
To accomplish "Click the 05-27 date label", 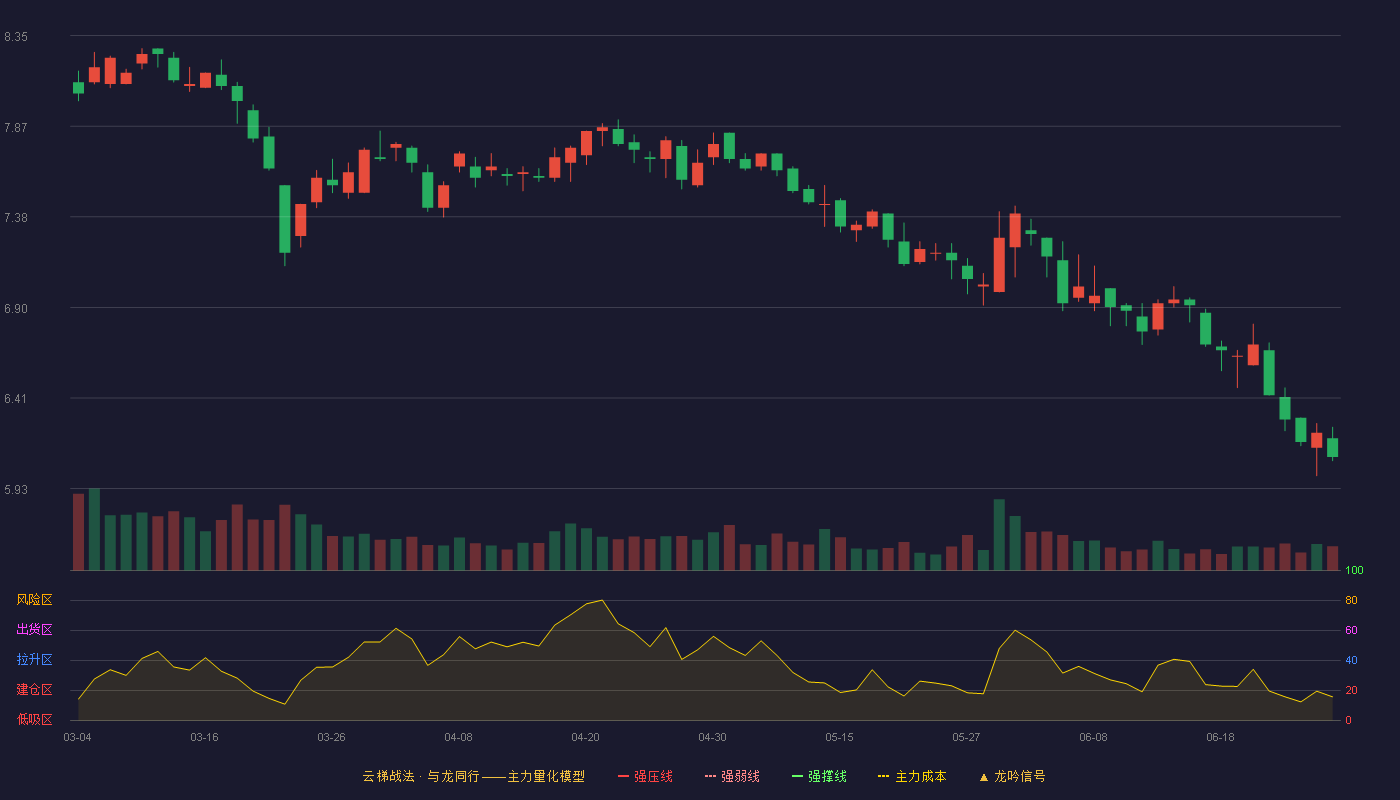I will click(966, 737).
